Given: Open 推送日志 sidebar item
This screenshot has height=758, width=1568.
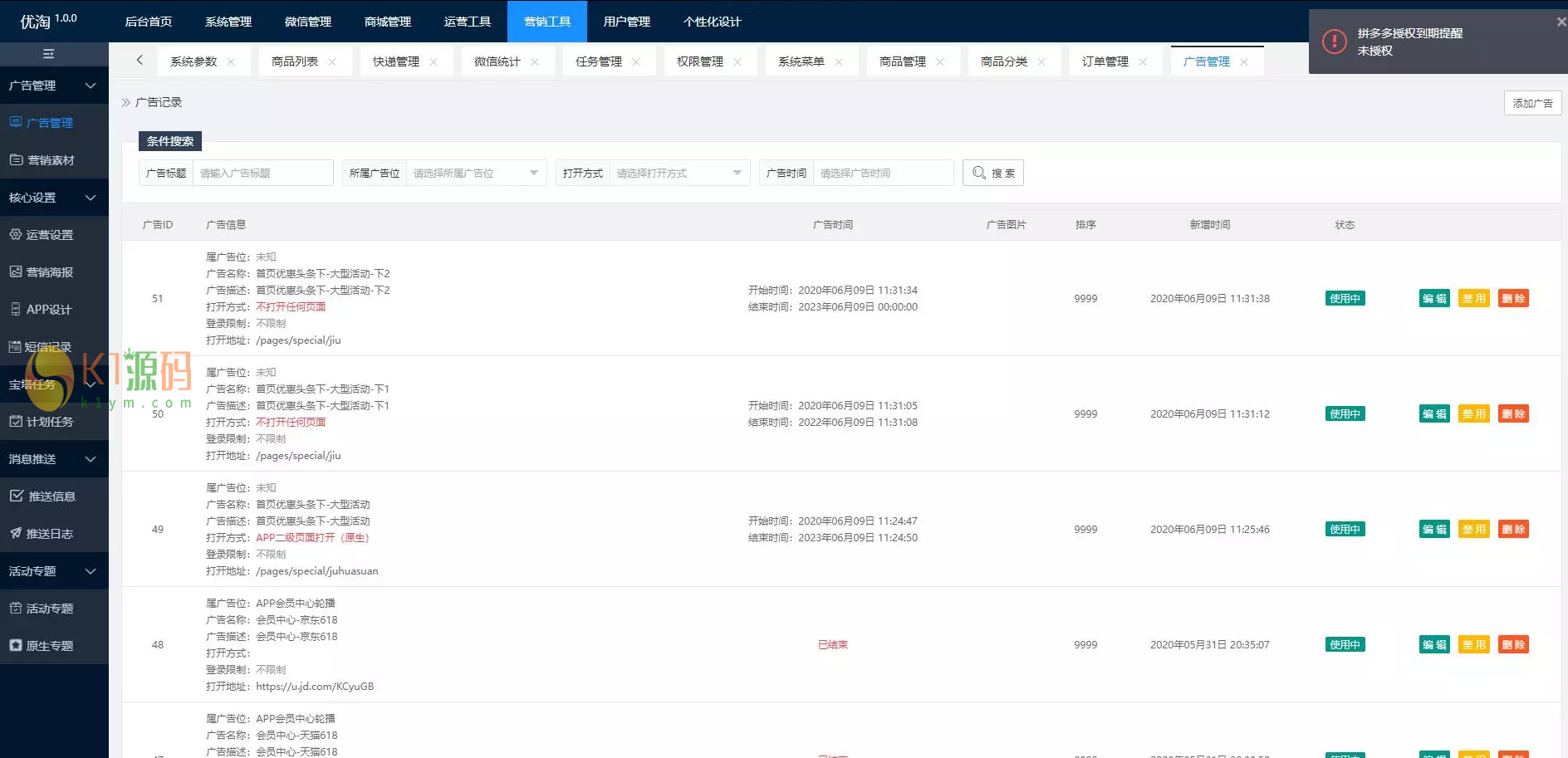Looking at the screenshot, I should point(50,534).
